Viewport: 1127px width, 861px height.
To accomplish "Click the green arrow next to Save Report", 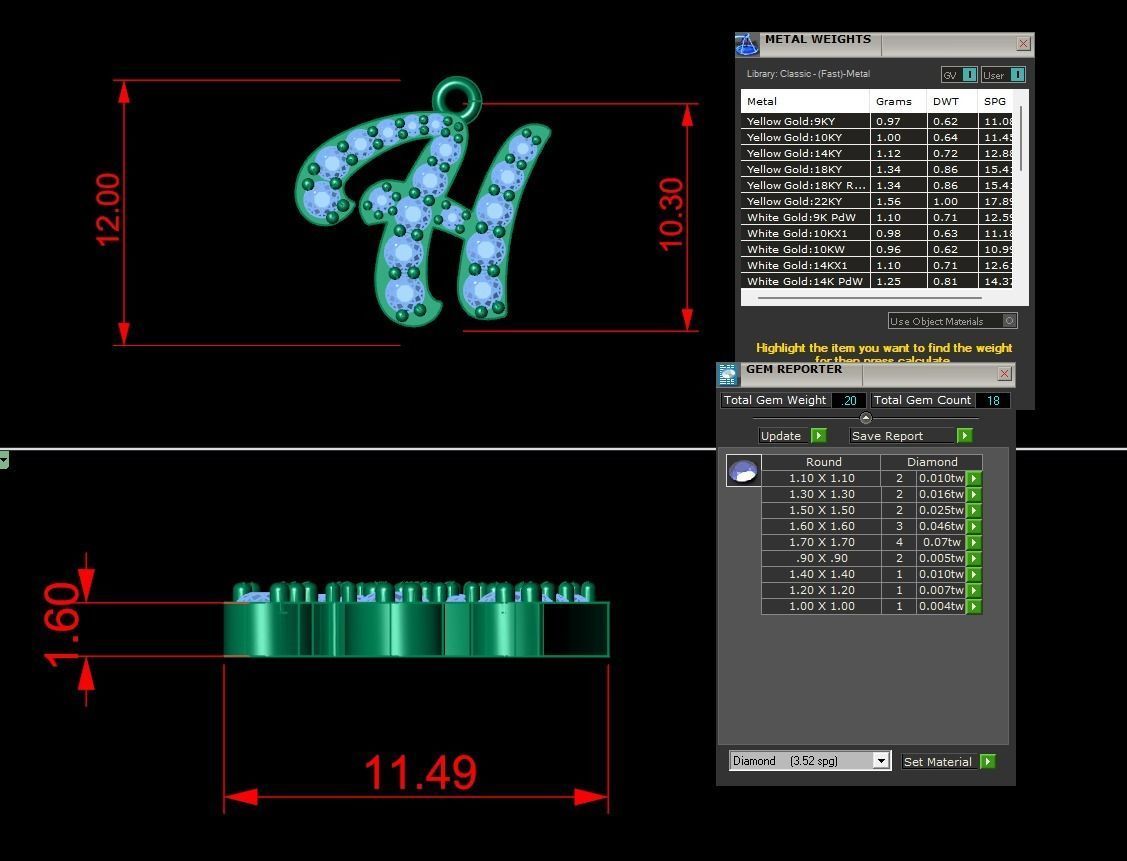I will 965,436.
